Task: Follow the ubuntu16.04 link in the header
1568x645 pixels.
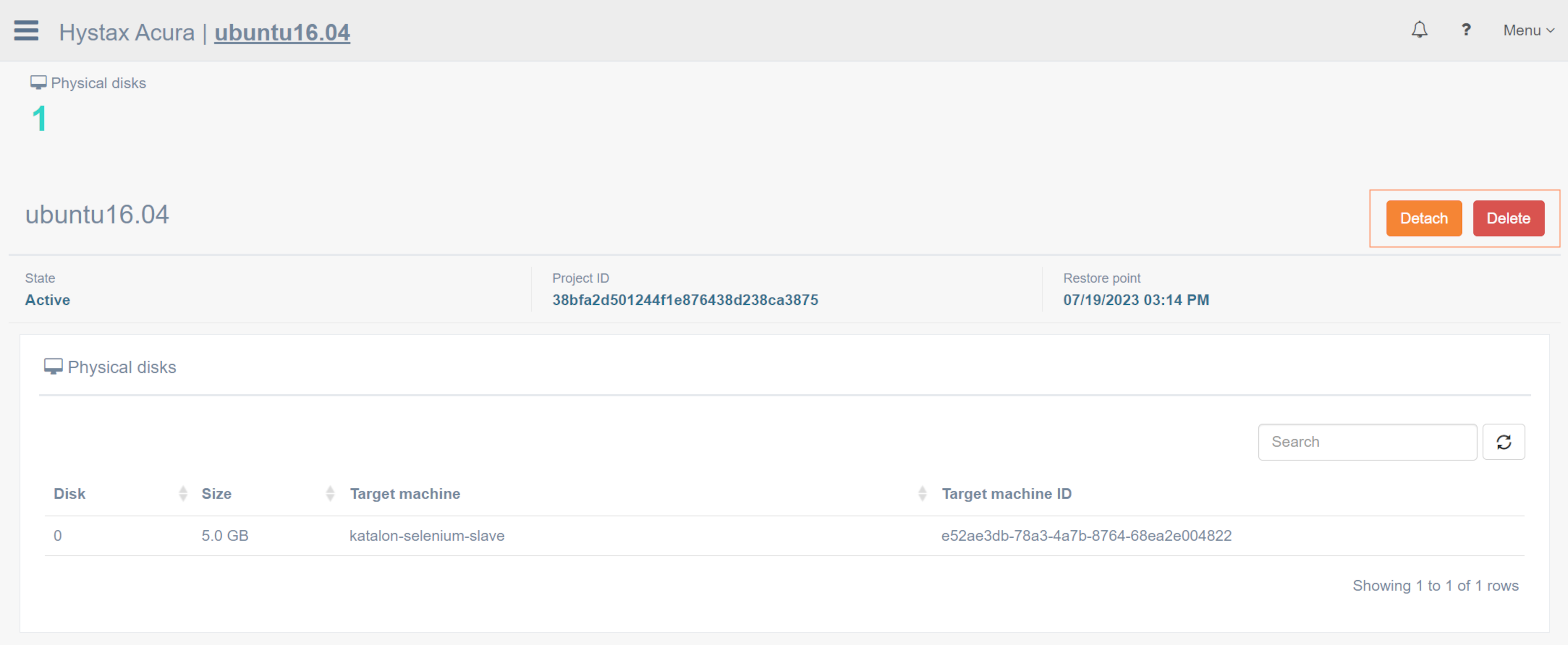Action: pos(282,32)
